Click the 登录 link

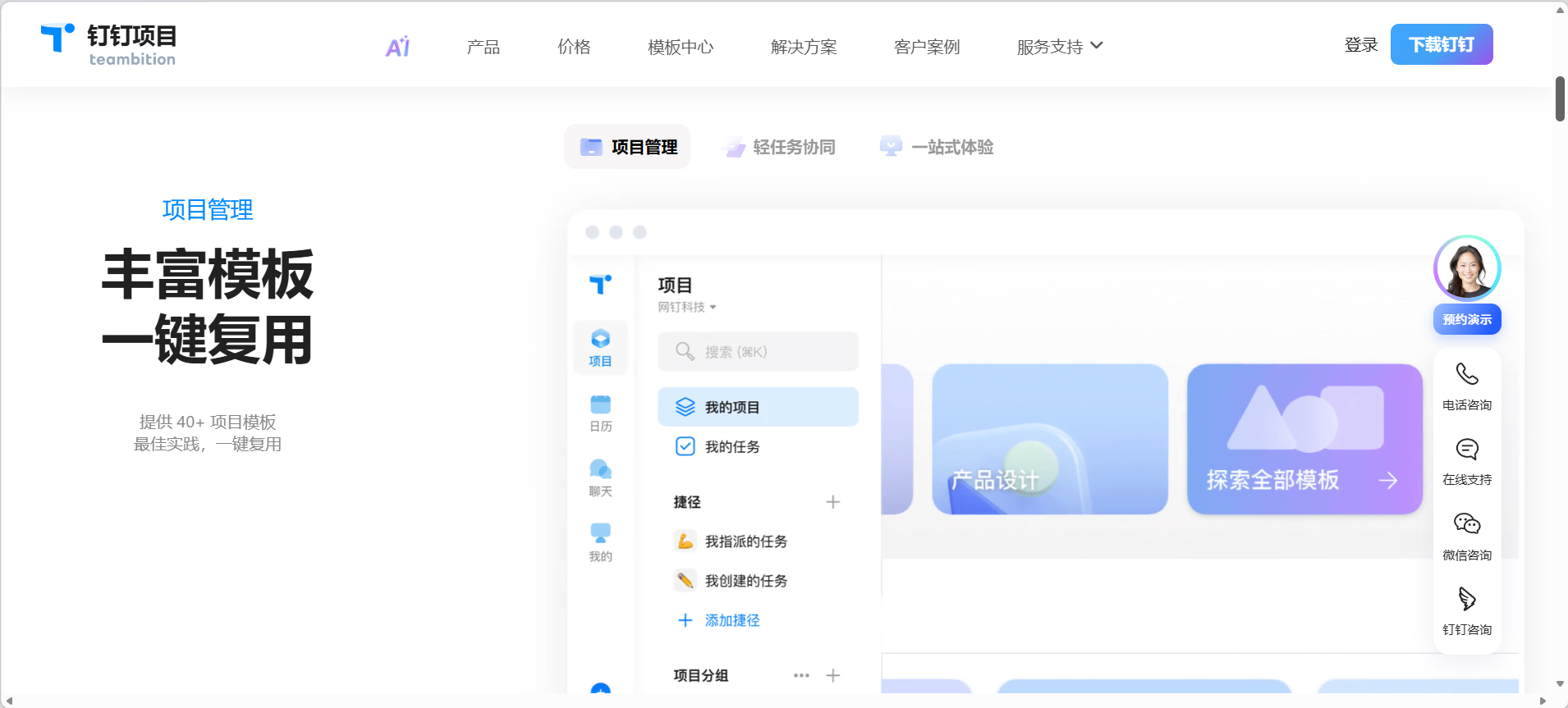click(1361, 45)
